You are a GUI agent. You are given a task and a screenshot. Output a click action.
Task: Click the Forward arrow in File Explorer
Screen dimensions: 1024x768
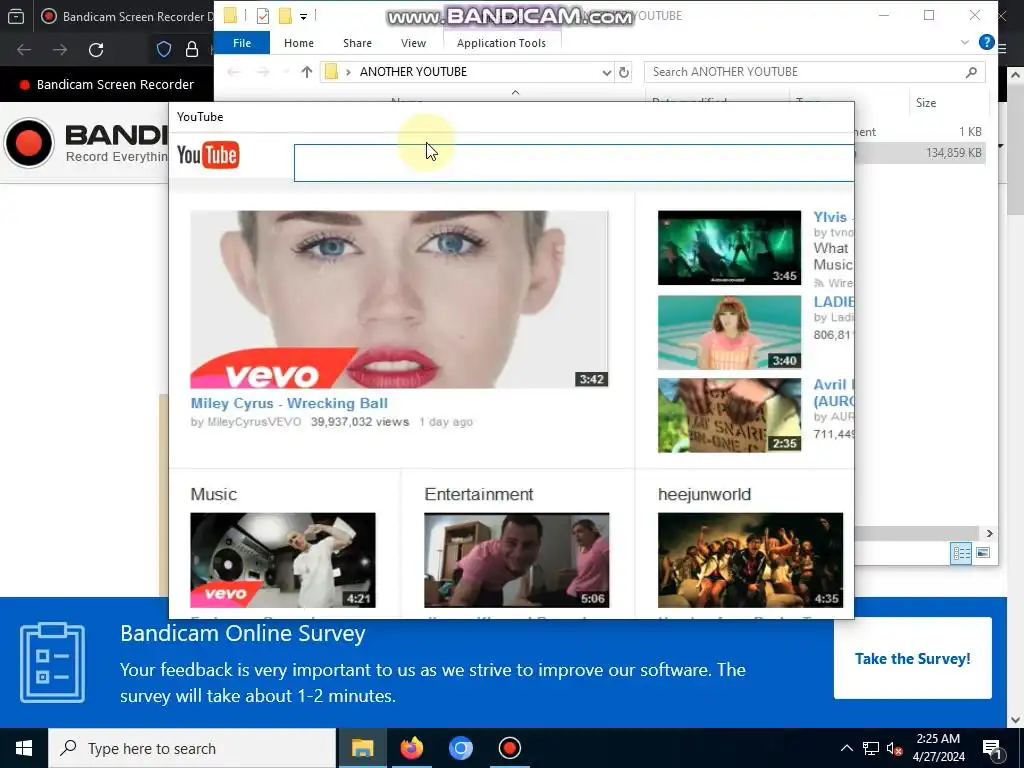click(263, 72)
